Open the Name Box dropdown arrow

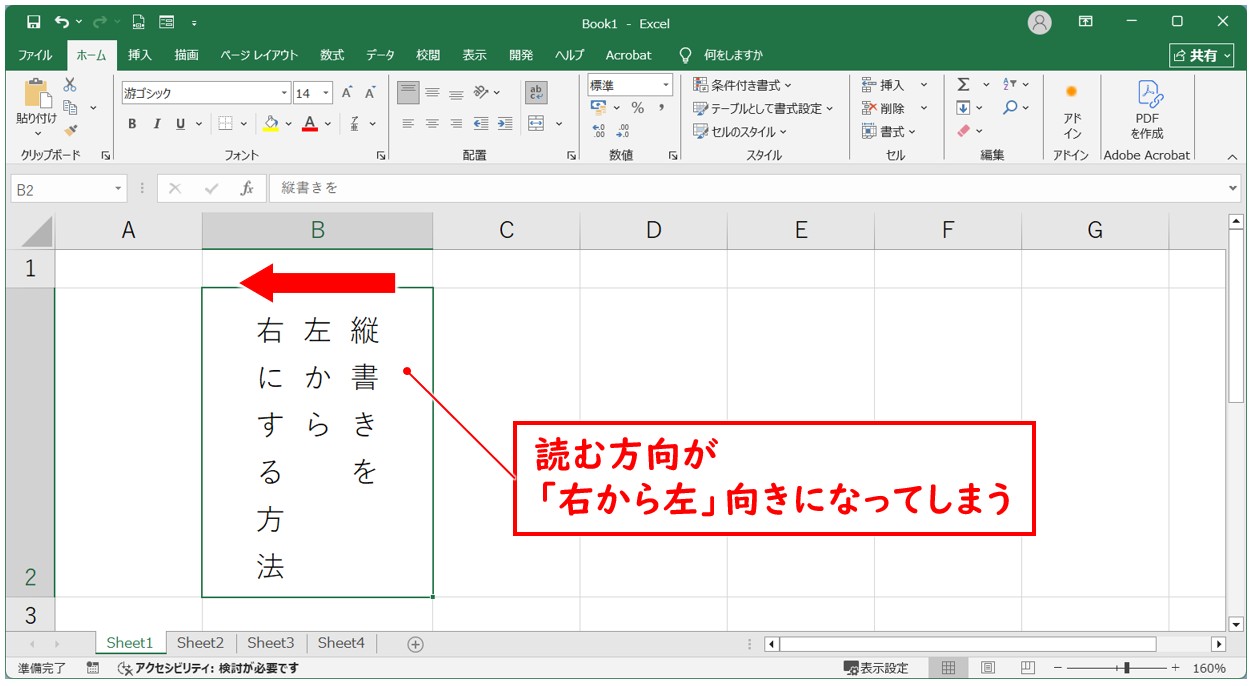coord(119,188)
